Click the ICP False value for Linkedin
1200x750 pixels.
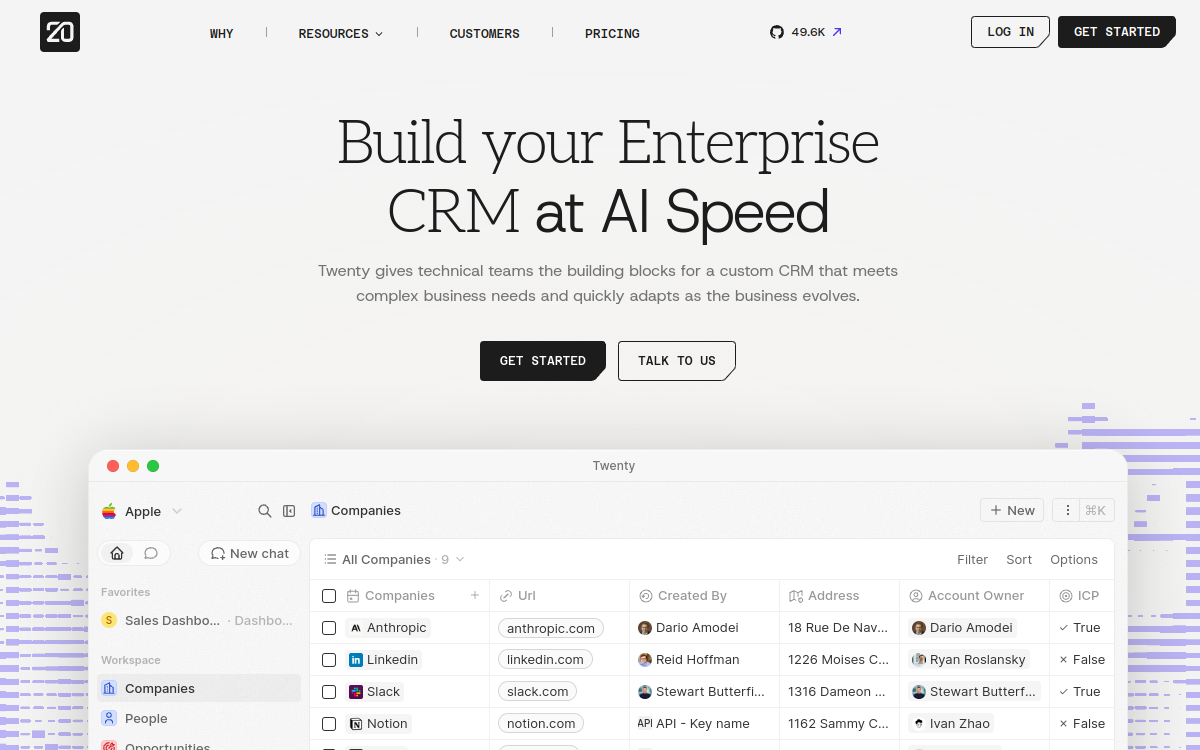pyautogui.click(x=1082, y=660)
